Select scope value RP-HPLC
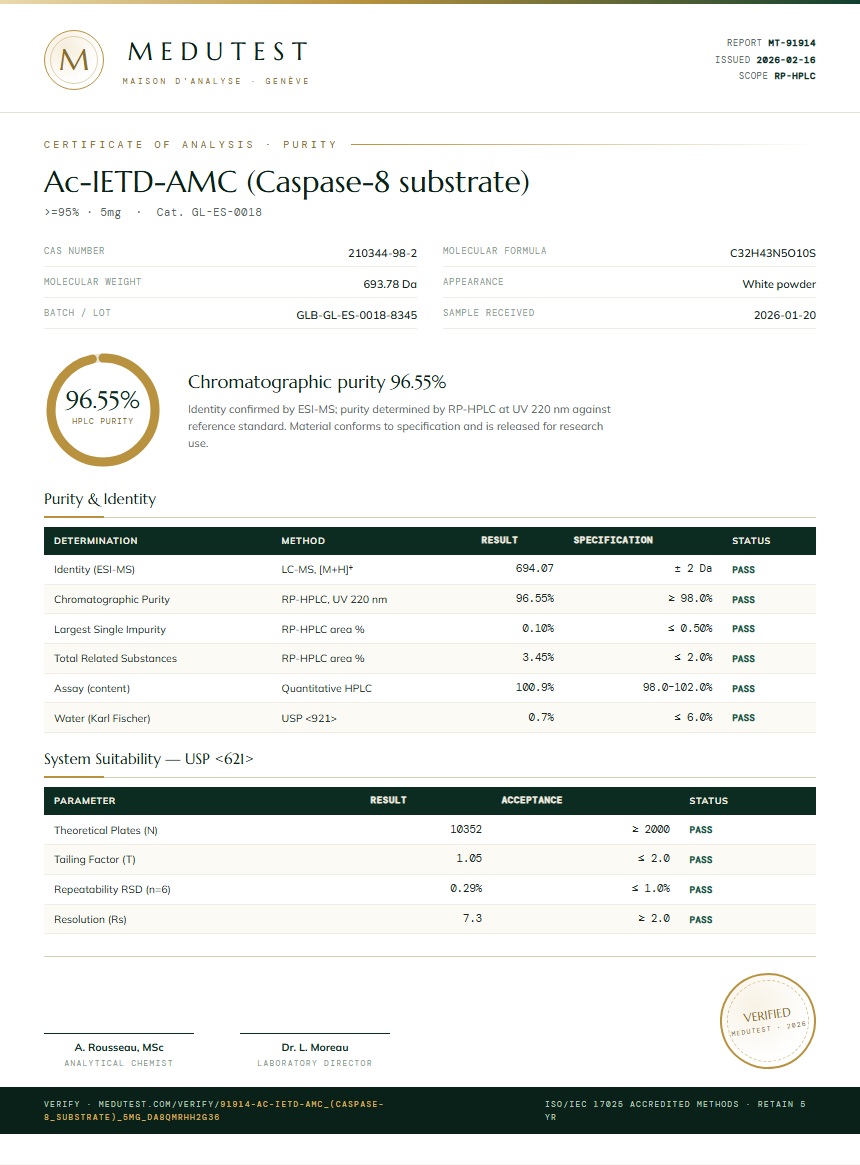The image size is (860, 1165). (x=795, y=76)
